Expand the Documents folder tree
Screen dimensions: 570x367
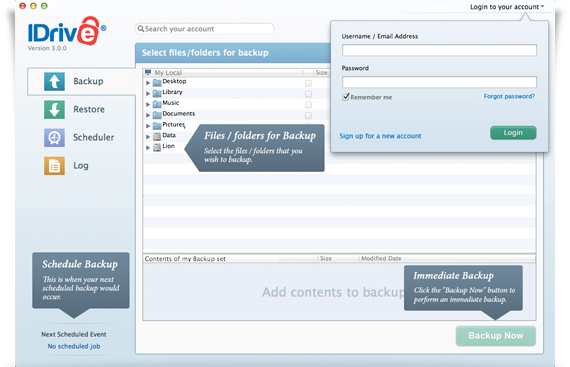pyautogui.click(x=148, y=115)
